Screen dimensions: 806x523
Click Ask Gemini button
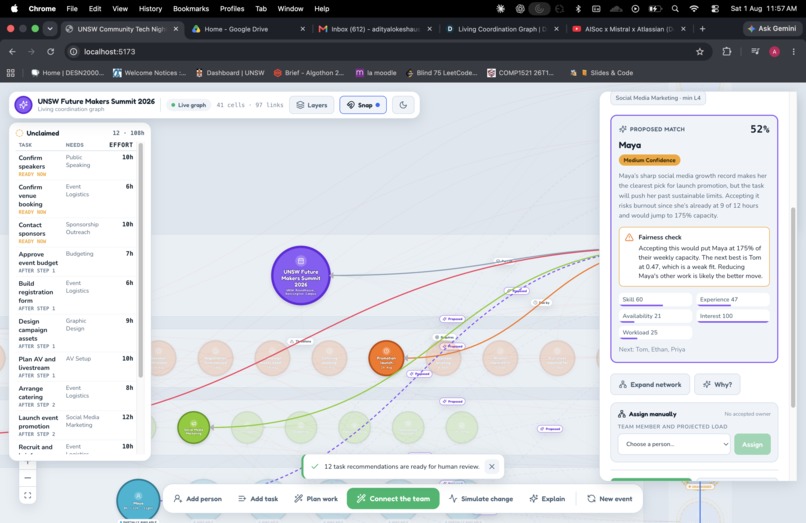[772, 29]
